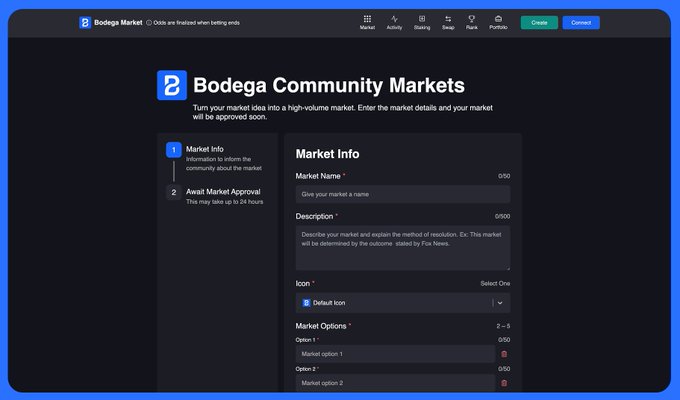680x400 pixels.
Task: Click the '2 – 5' options range text
Action: pos(503,326)
